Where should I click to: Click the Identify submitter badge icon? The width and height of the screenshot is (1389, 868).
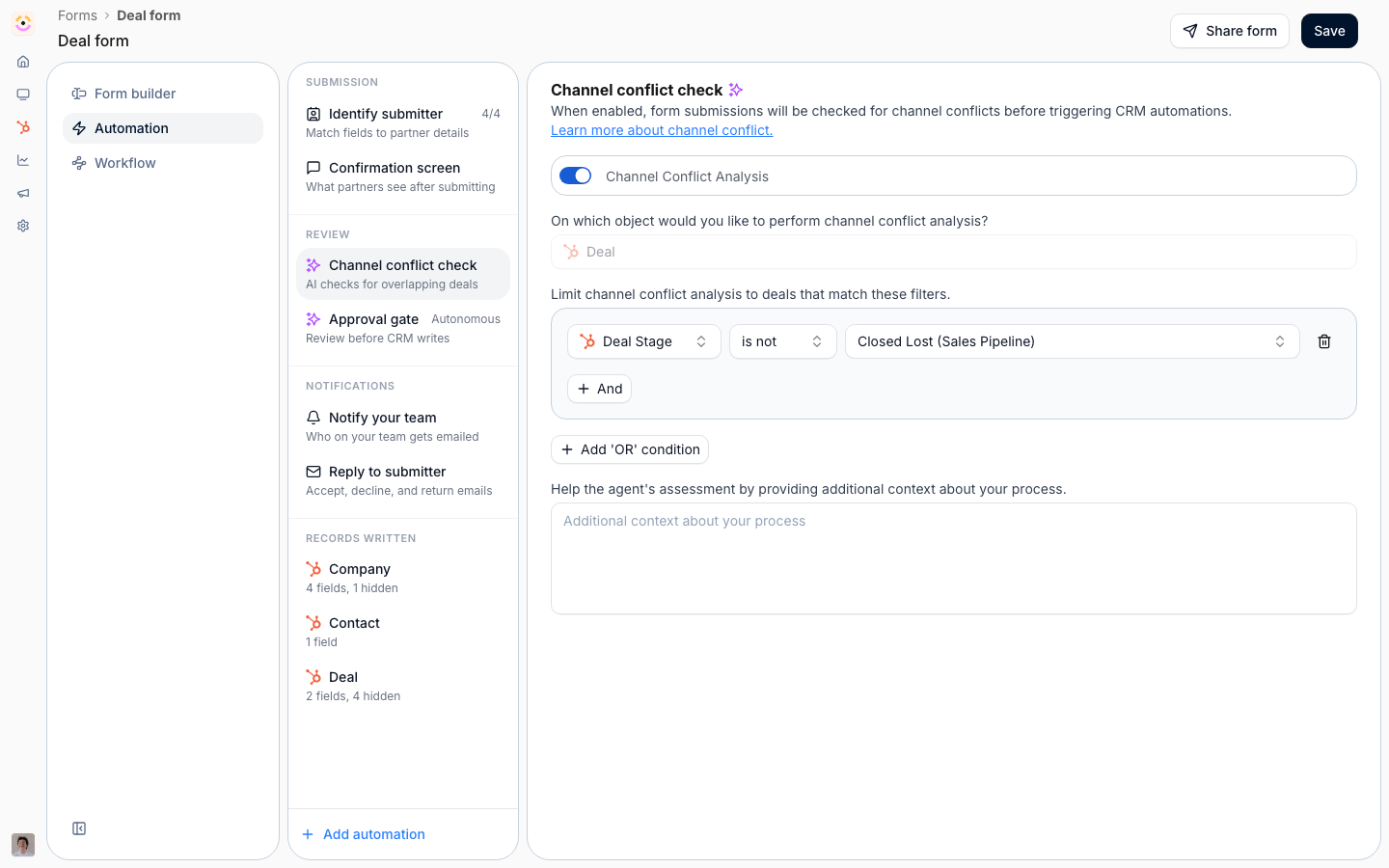tap(313, 114)
